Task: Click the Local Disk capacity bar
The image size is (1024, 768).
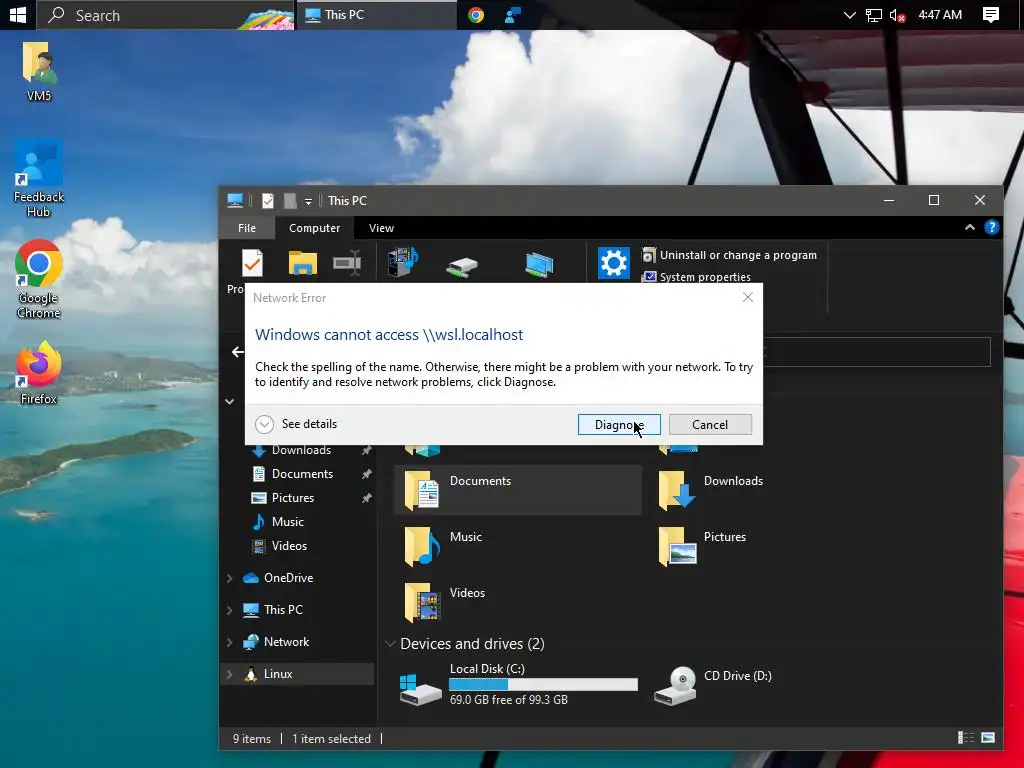Action: pos(543,684)
